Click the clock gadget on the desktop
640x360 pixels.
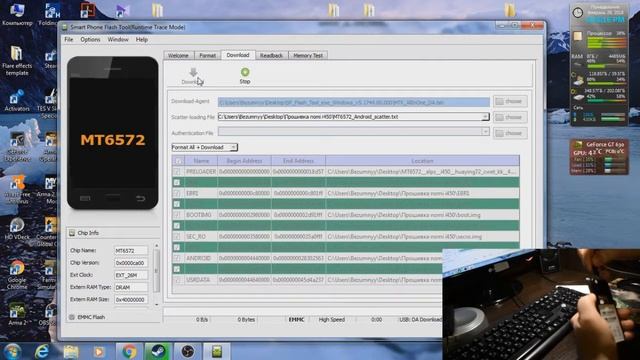click(x=578, y=13)
